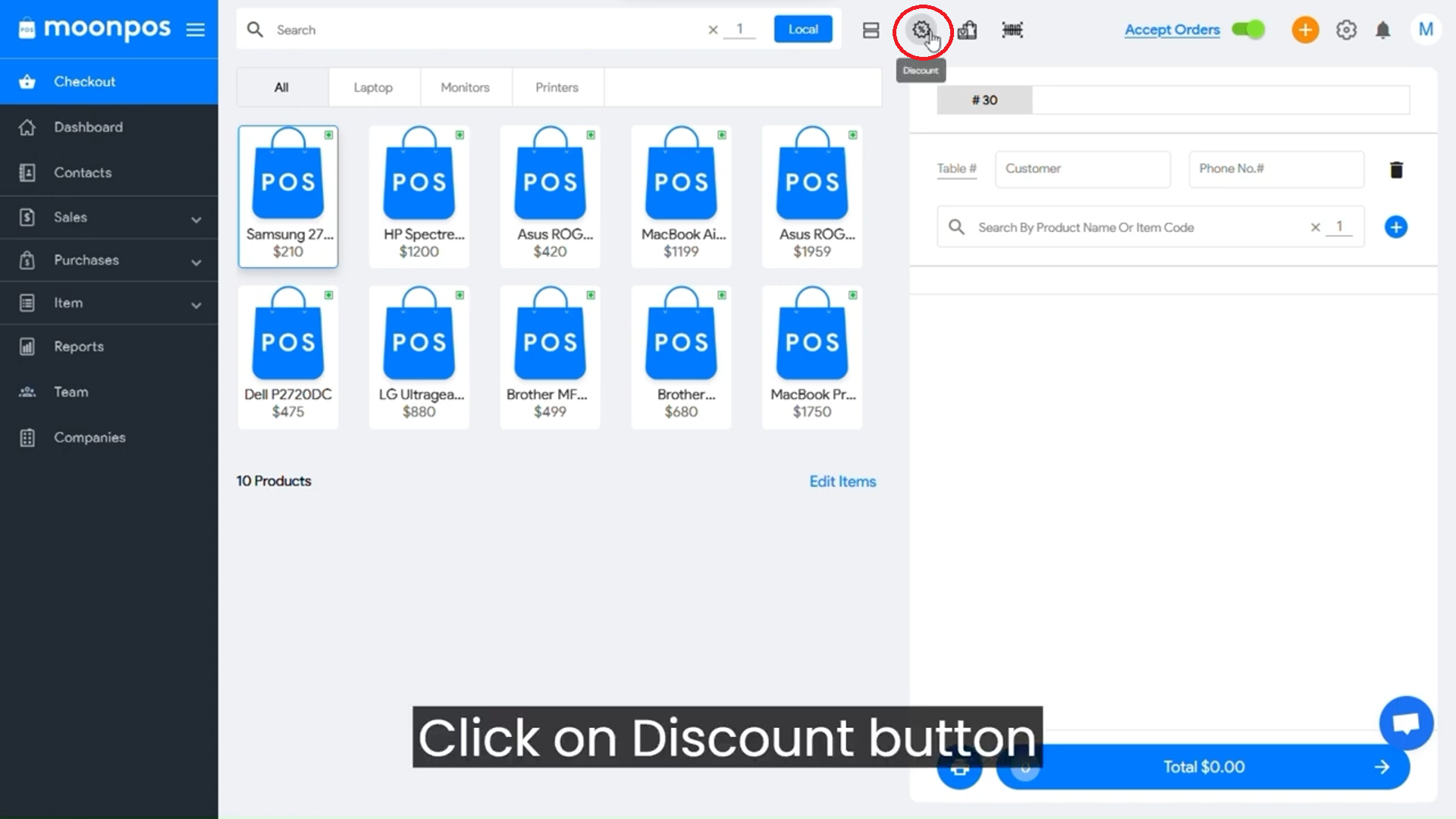Click the top search quantity field
The height and width of the screenshot is (819, 1456).
[x=739, y=30]
